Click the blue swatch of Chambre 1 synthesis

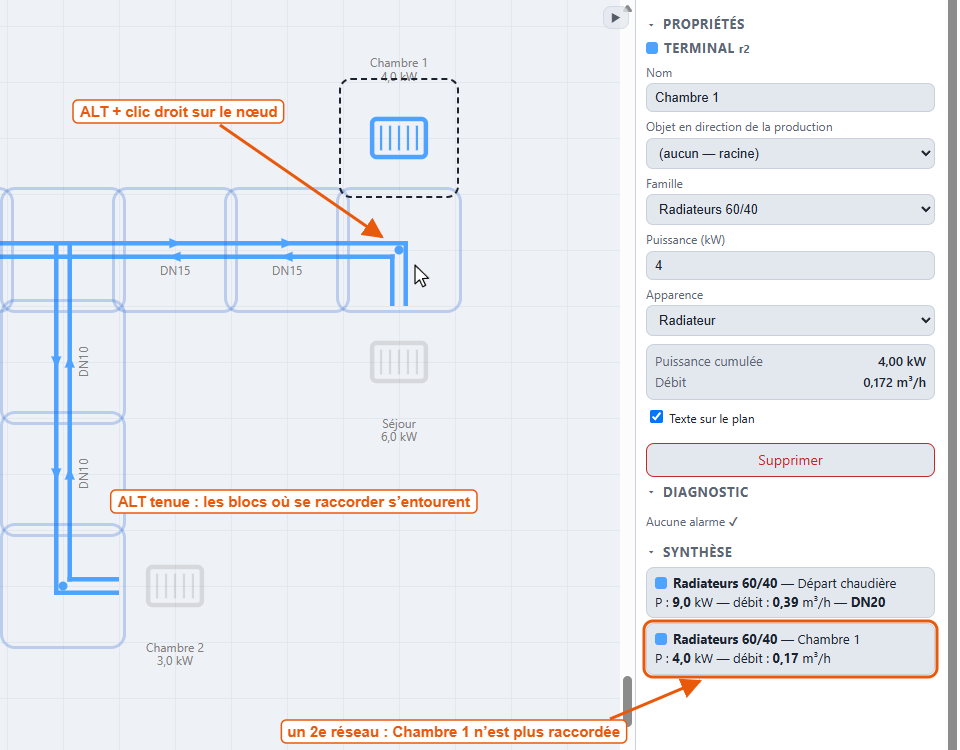coord(661,639)
